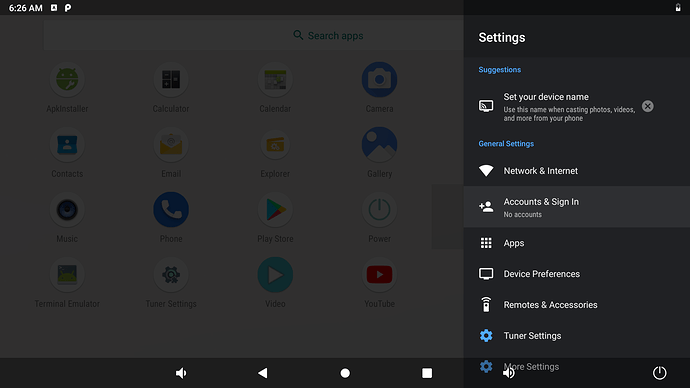The width and height of the screenshot is (690, 388).
Task: Open Accounts & Sign In settings
Action: point(576,207)
